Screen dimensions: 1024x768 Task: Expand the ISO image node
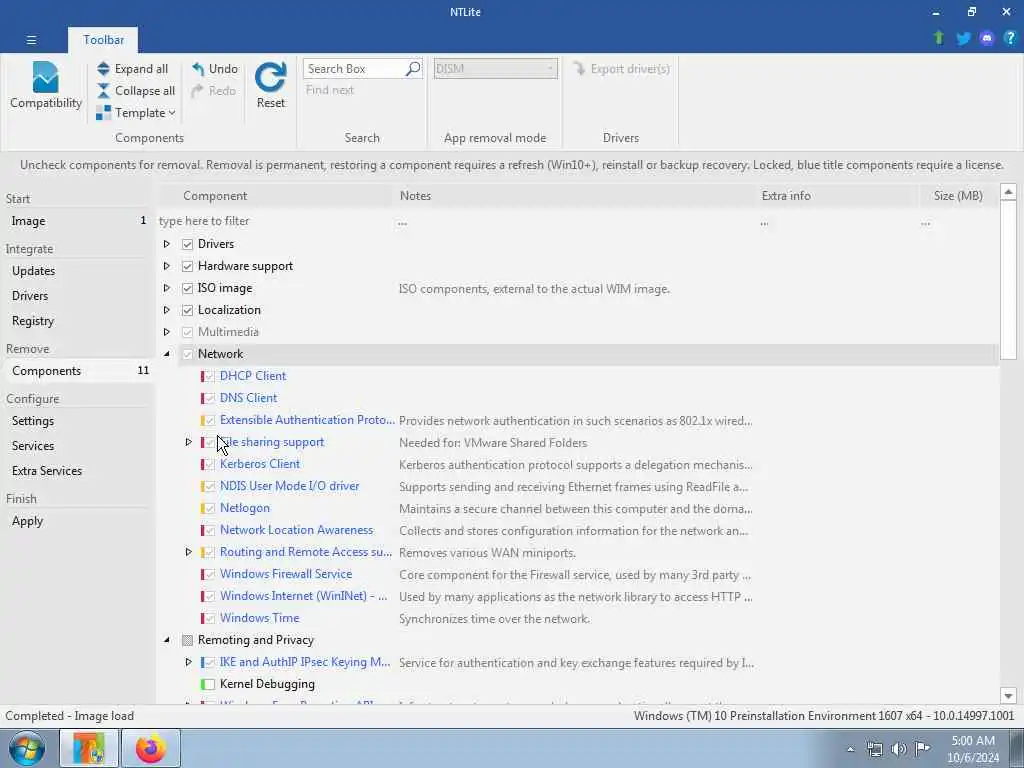tap(167, 288)
